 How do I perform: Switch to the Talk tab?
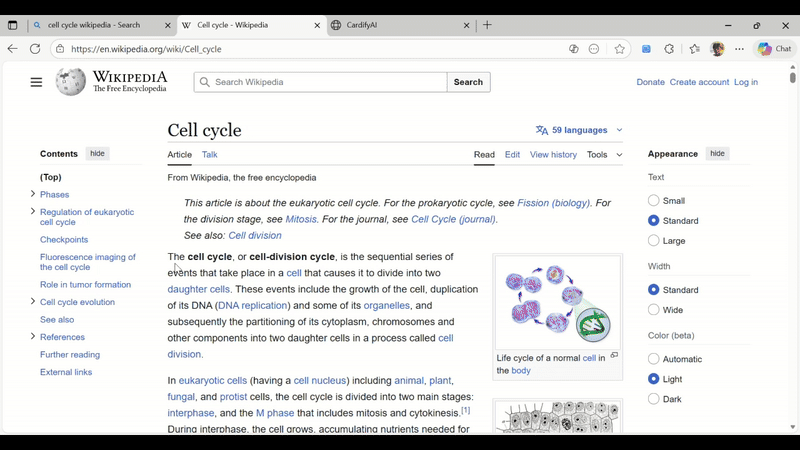point(209,155)
